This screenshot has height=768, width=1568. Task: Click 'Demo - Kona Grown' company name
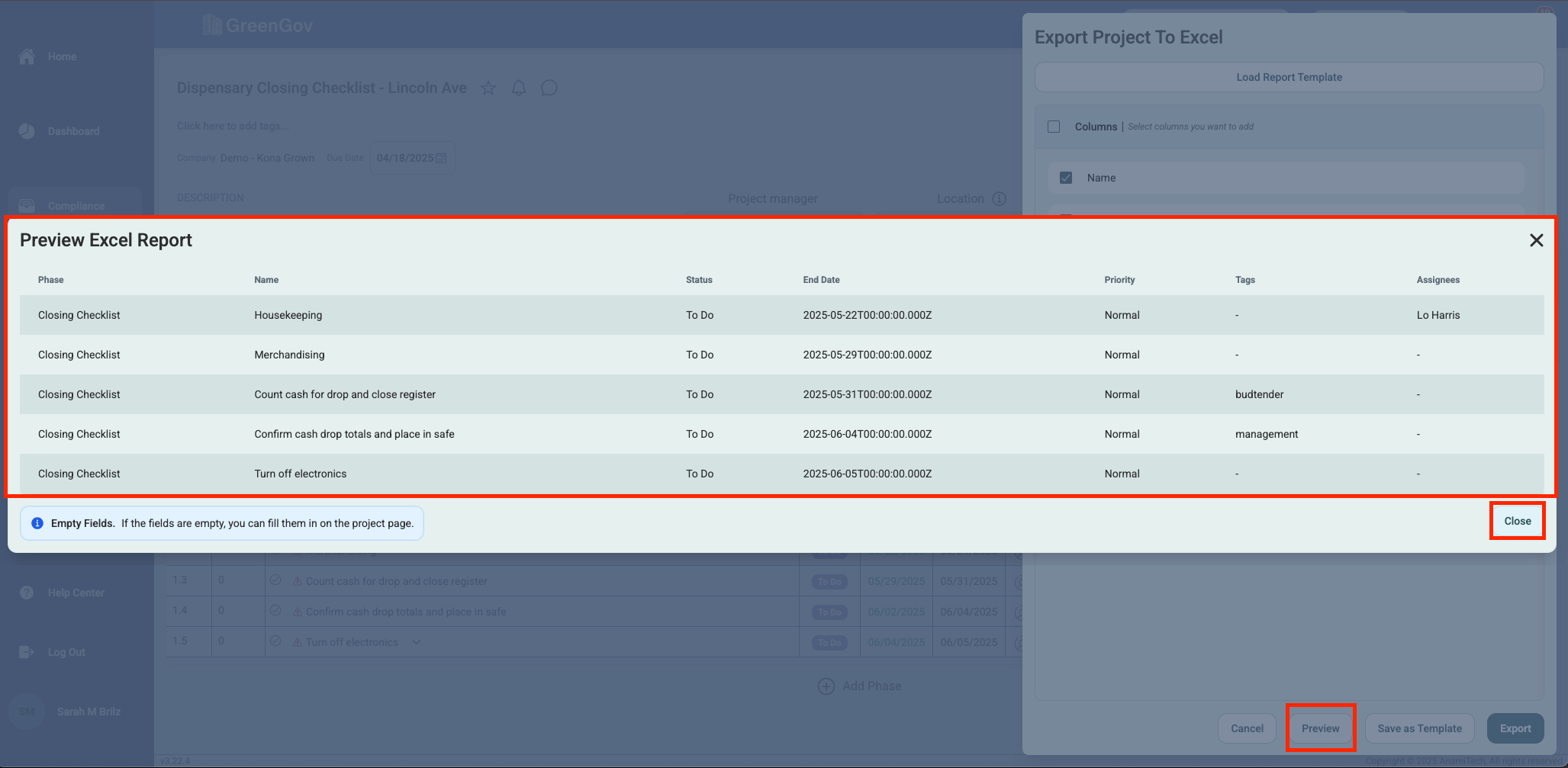pyautogui.click(x=267, y=158)
